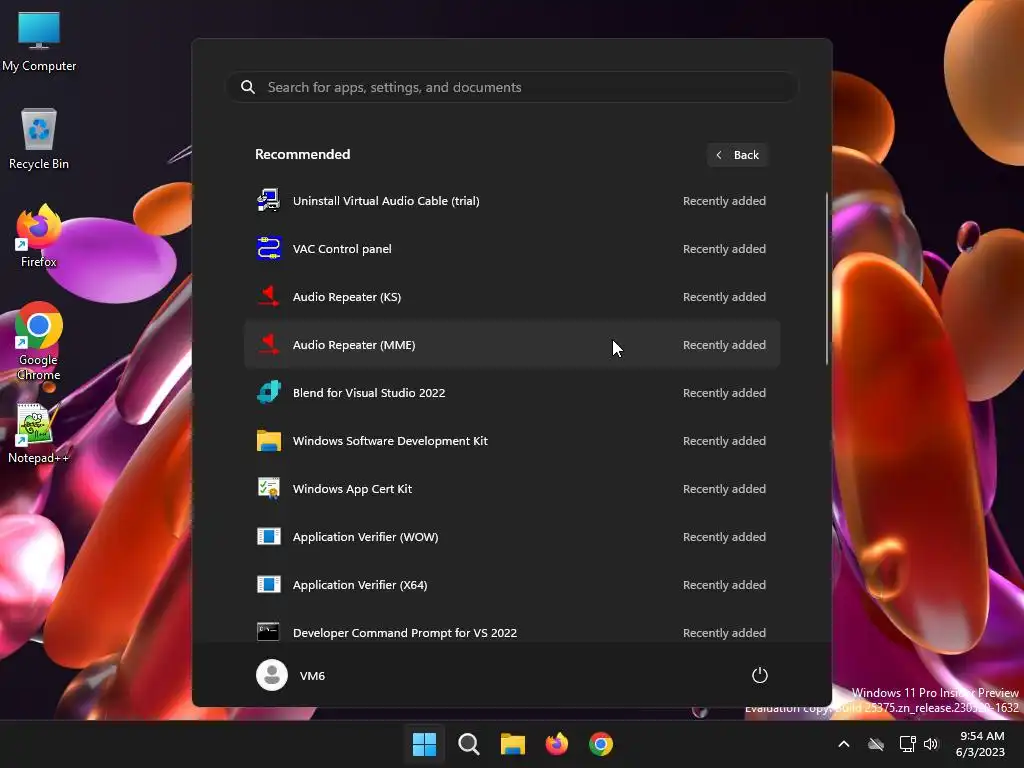
Task: Show hidden tray icons chevron
Action: [844, 744]
